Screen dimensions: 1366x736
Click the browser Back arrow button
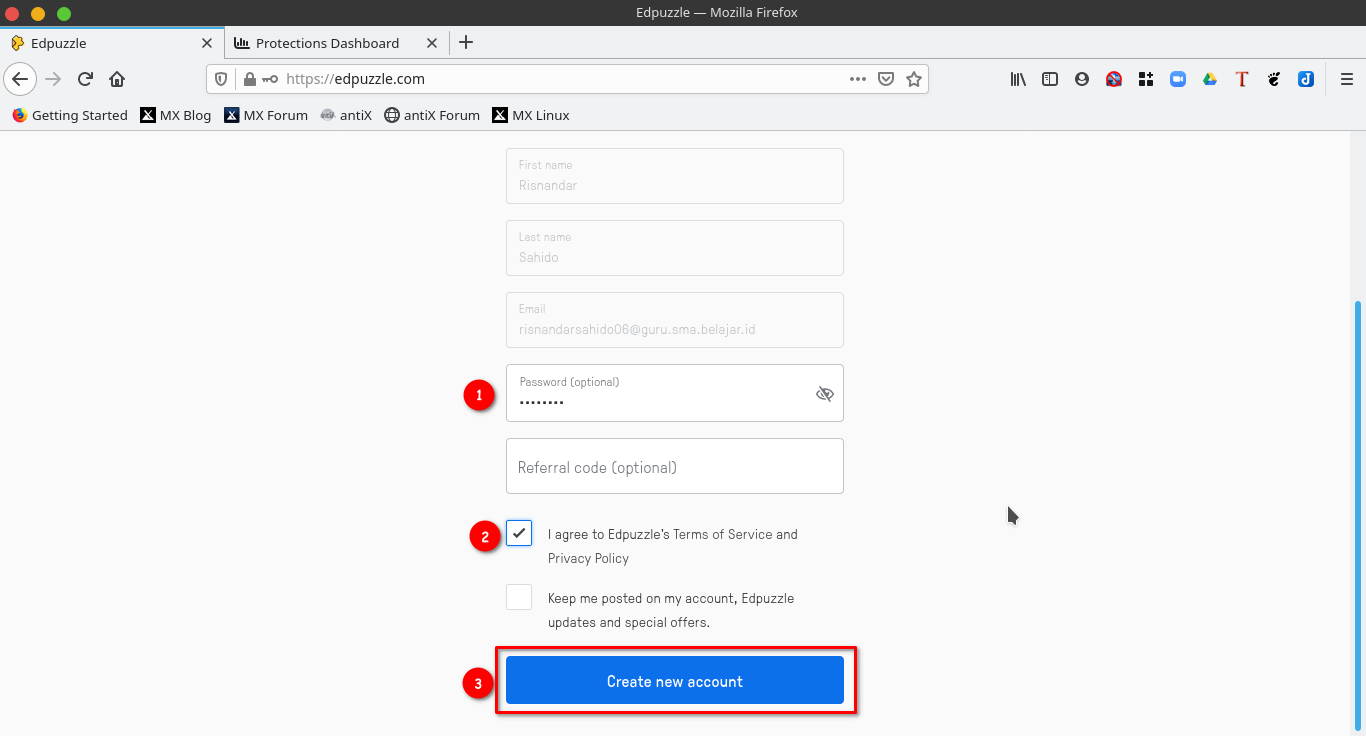coord(20,79)
